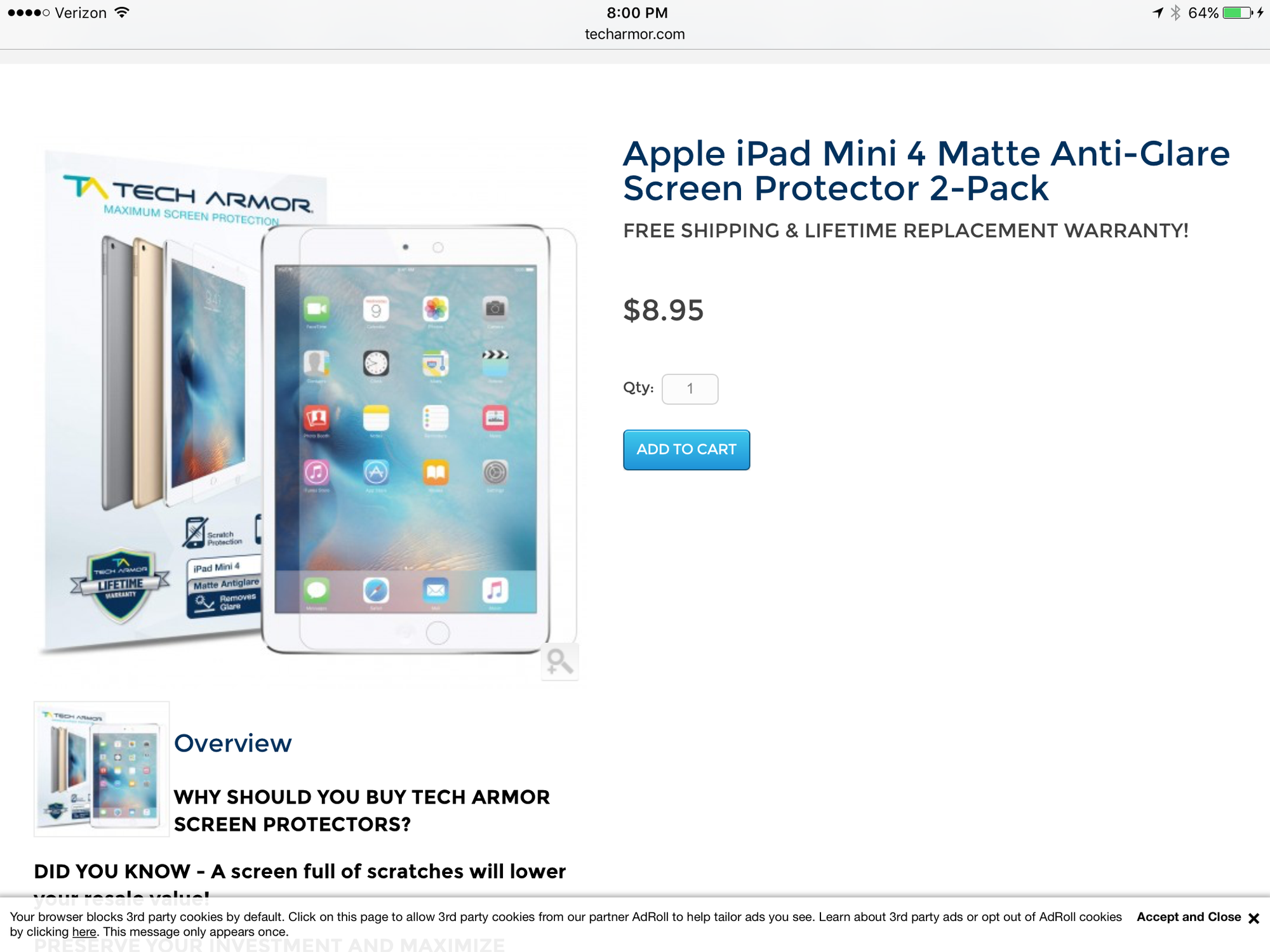Click Accept and Close on cookie banner
This screenshot has width=1270, height=952.
[x=1189, y=917]
